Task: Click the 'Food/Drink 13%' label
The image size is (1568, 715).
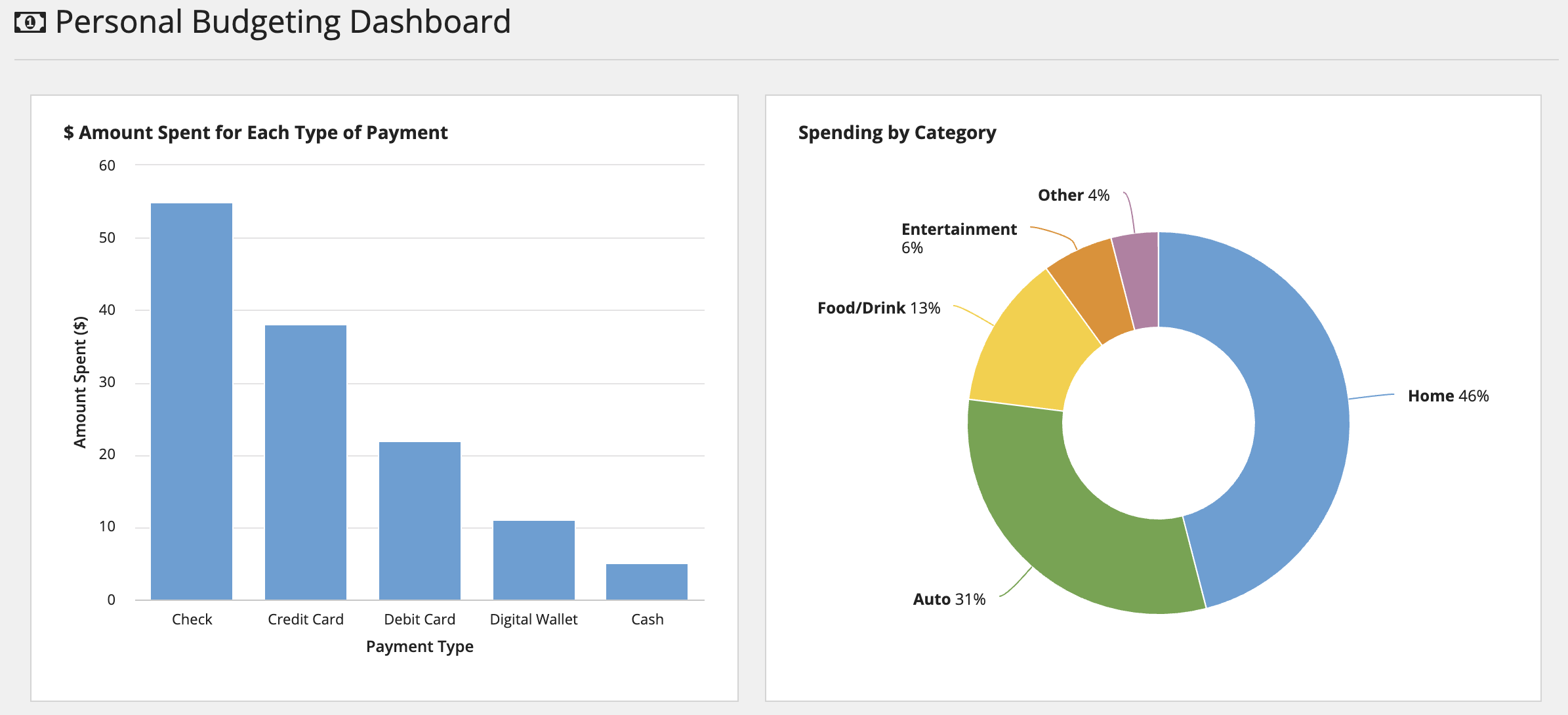Action: [878, 308]
